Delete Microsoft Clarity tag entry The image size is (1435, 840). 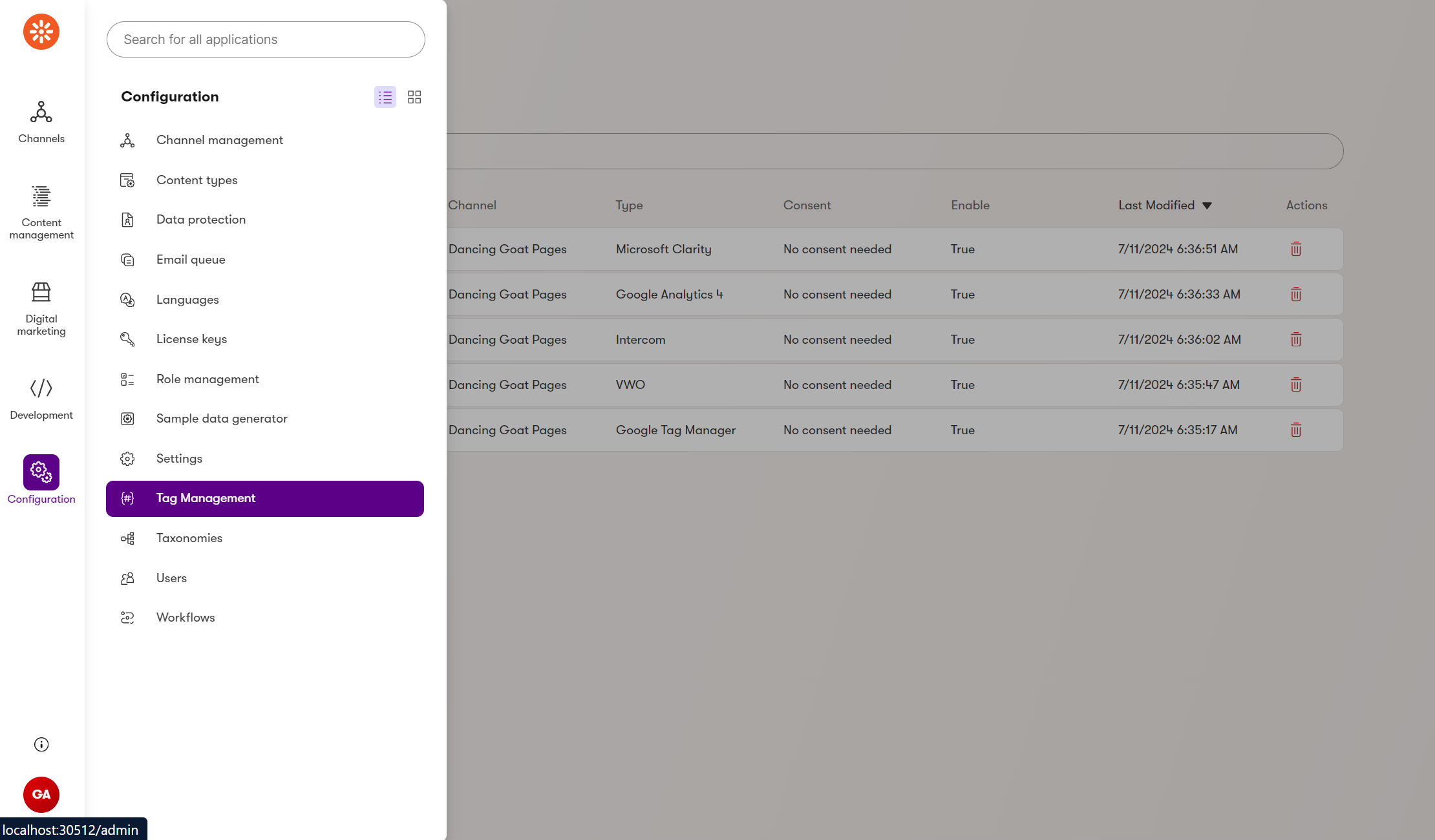[1297, 249]
